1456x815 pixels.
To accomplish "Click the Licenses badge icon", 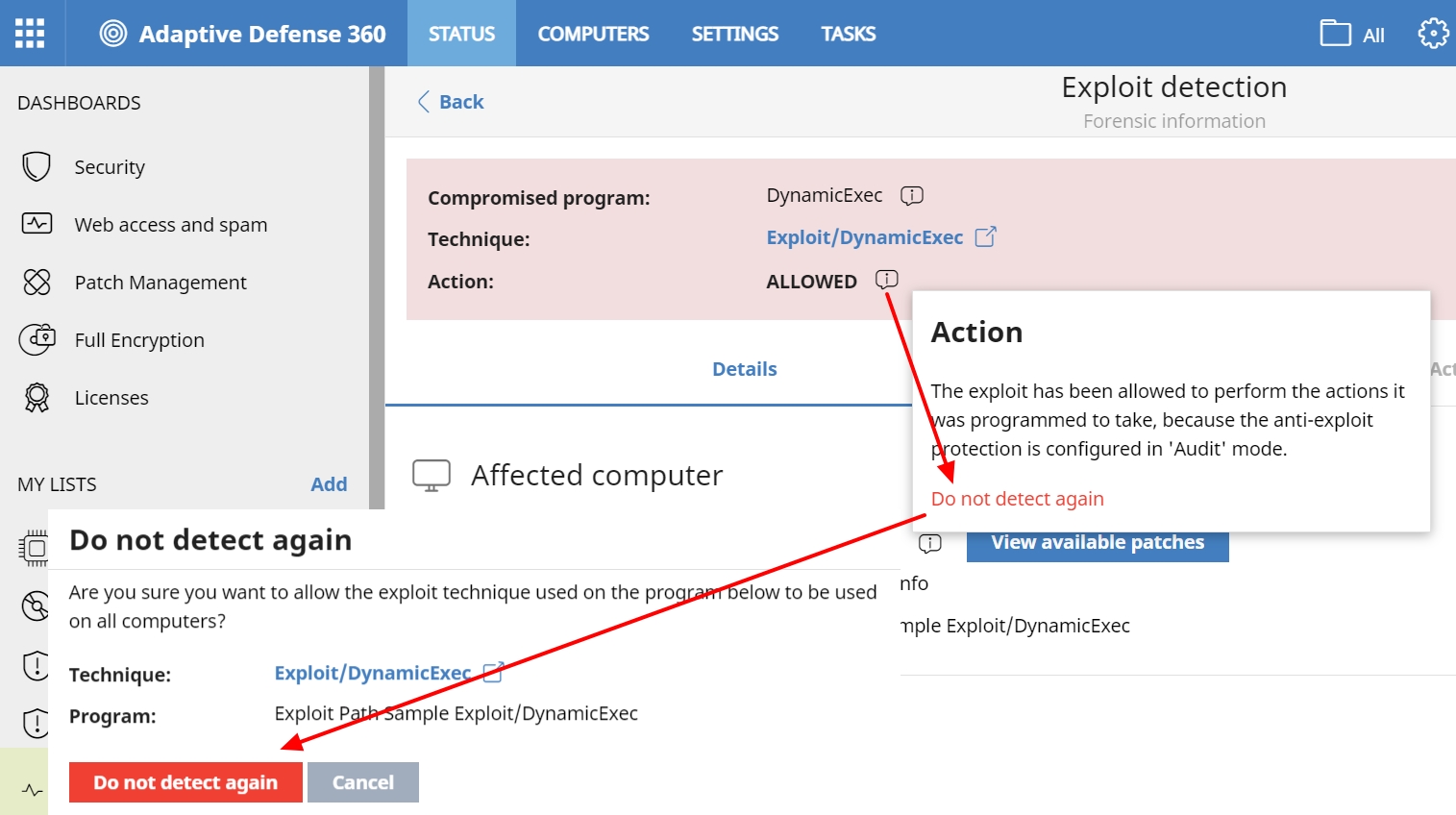I will (x=37, y=397).
